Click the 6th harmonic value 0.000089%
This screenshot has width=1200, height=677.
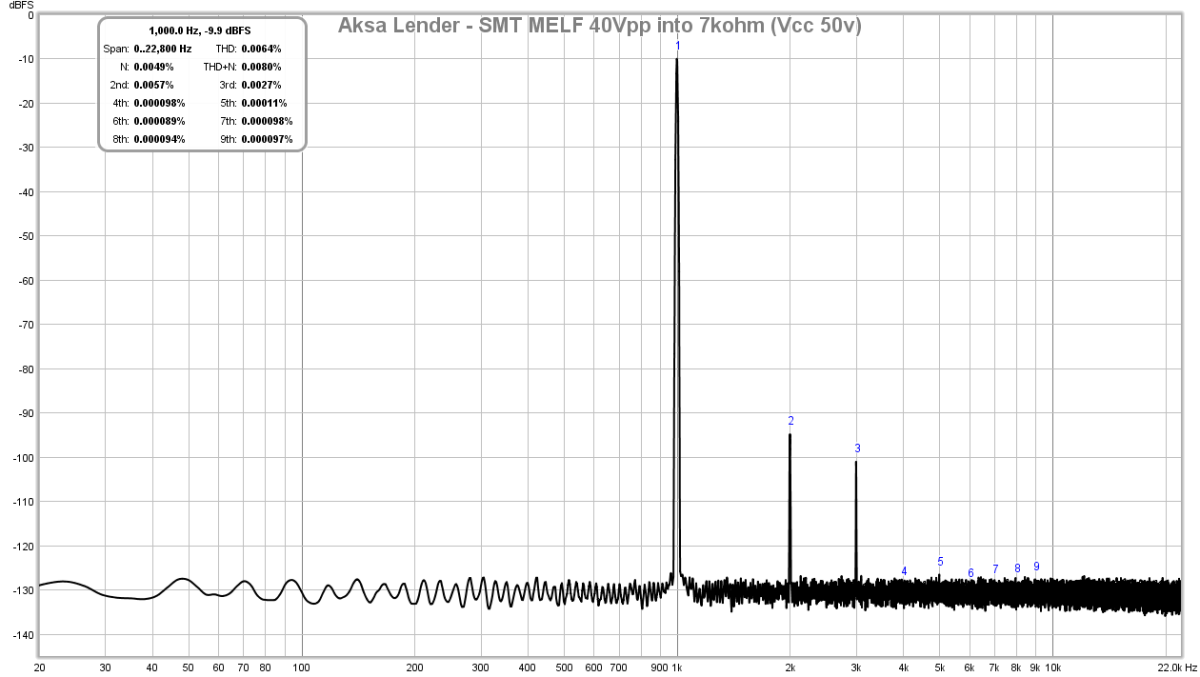pyautogui.click(x=159, y=121)
